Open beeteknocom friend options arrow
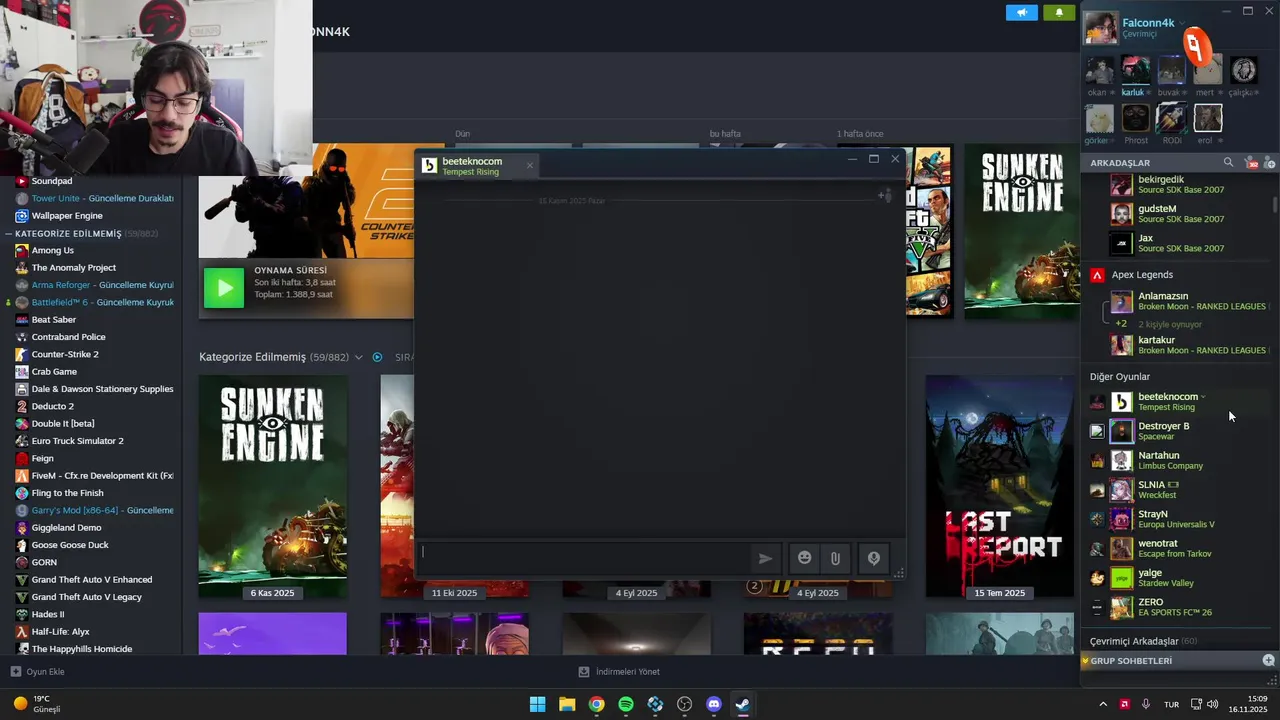The image size is (1280, 720). (1203, 397)
